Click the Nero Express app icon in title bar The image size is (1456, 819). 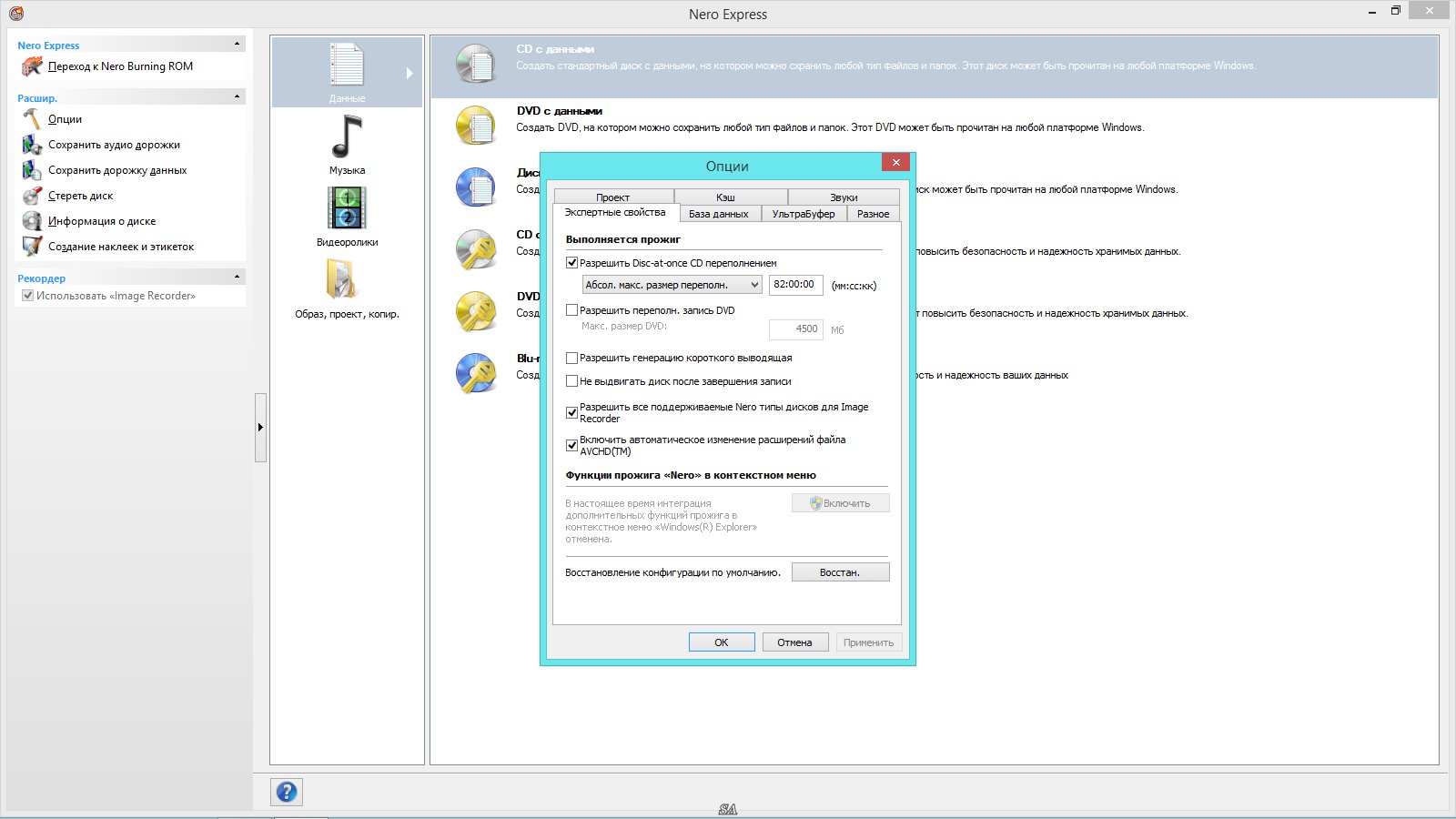click(15, 14)
